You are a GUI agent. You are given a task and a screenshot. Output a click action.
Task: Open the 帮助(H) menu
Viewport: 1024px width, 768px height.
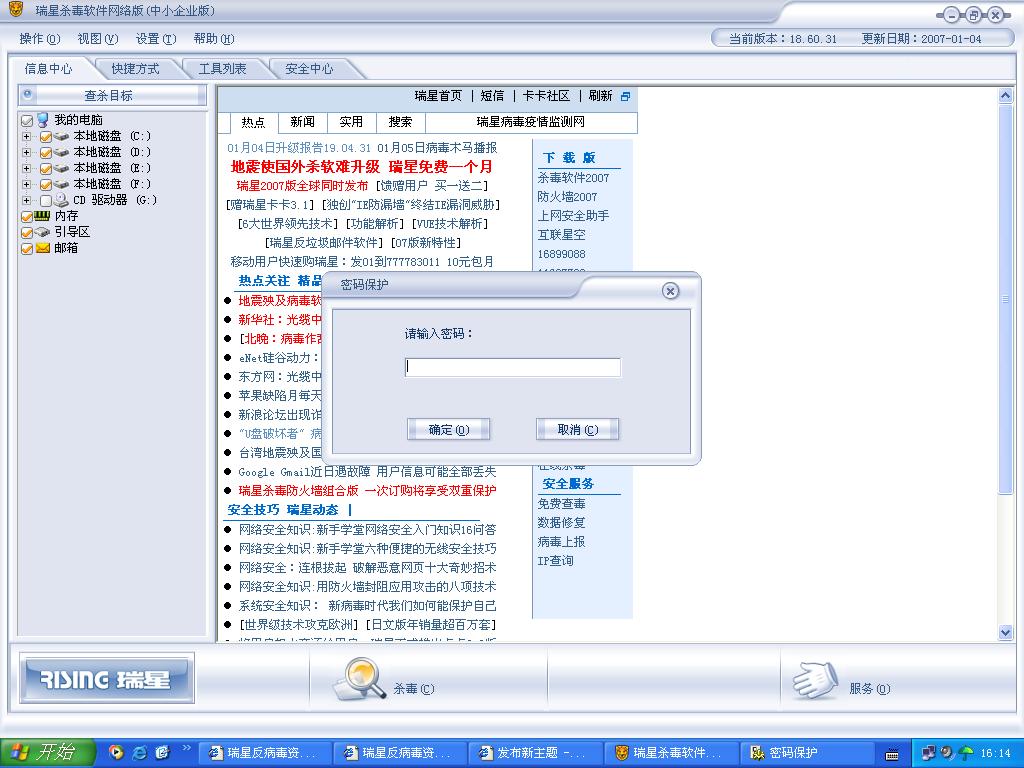(x=214, y=39)
